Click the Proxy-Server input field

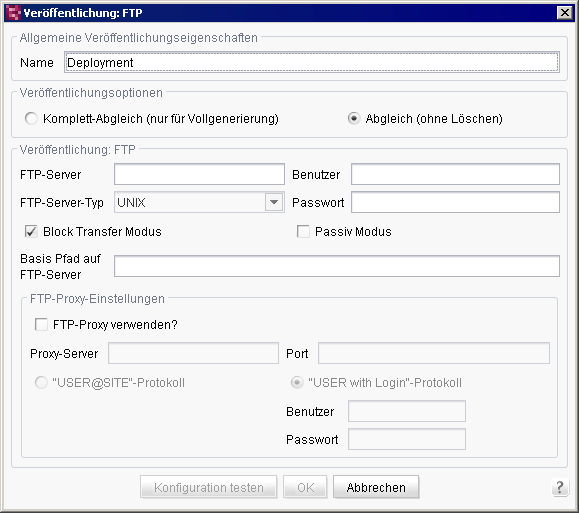193,353
